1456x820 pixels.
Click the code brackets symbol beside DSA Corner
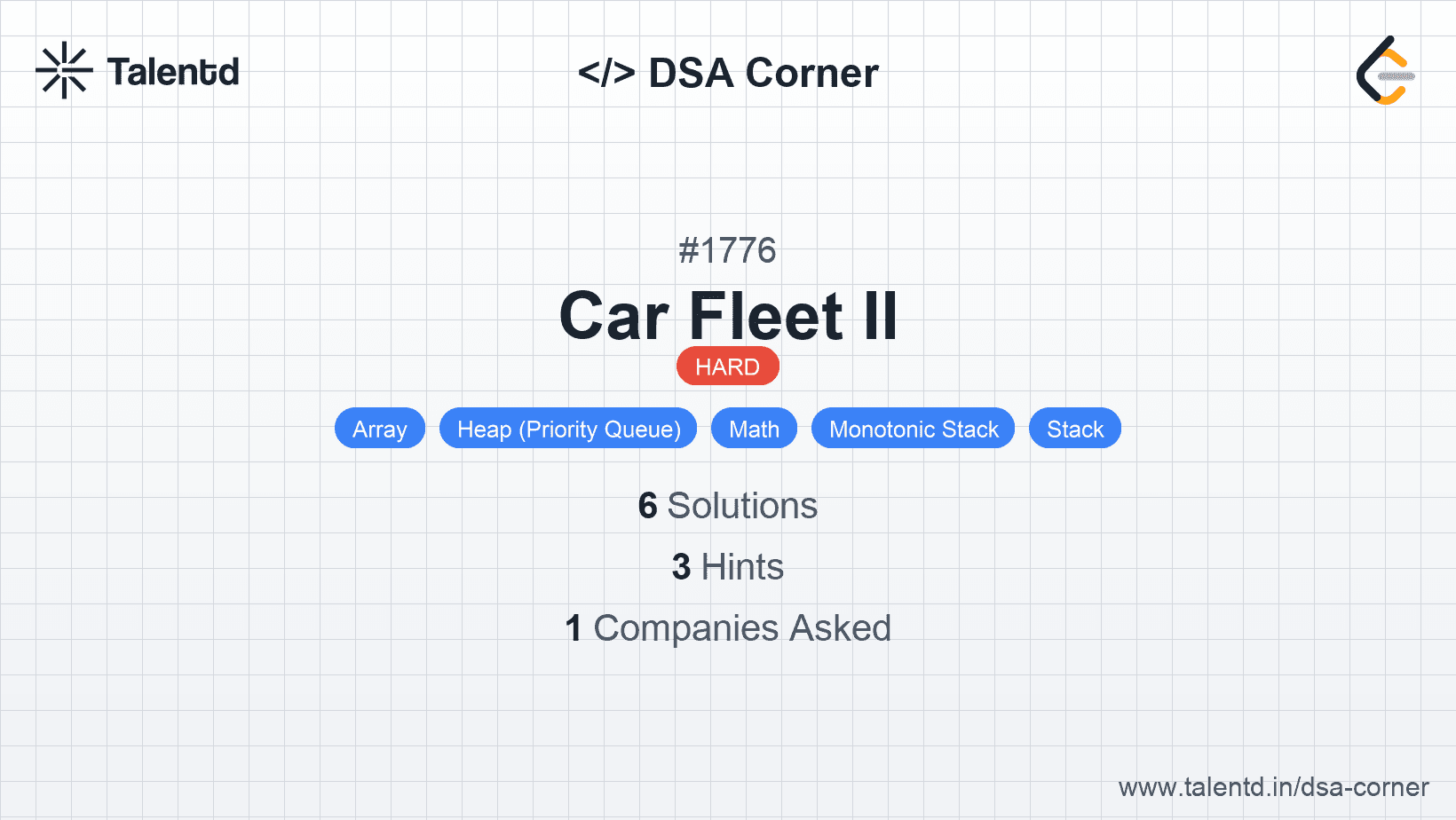tap(606, 73)
